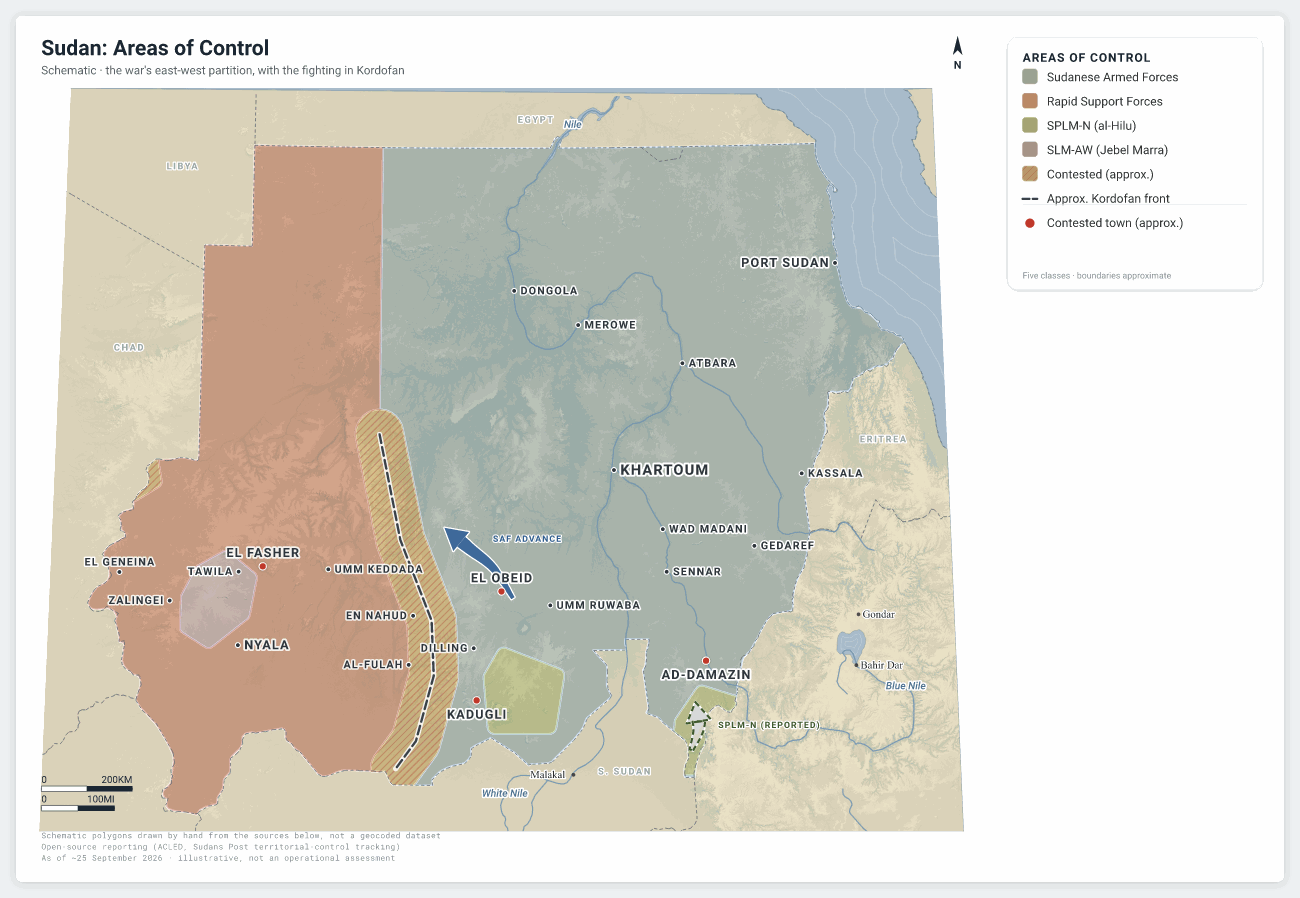Click the 'AREAS OF CONTROL' legend heading

tap(1086, 58)
